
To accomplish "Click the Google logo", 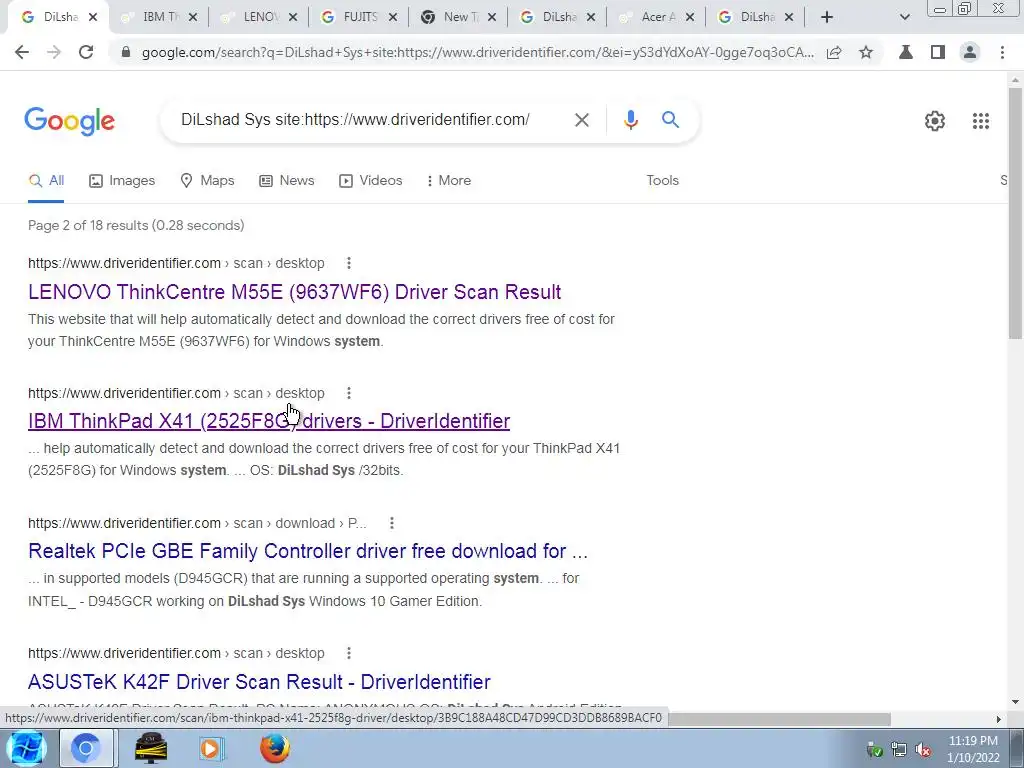I will point(69,121).
